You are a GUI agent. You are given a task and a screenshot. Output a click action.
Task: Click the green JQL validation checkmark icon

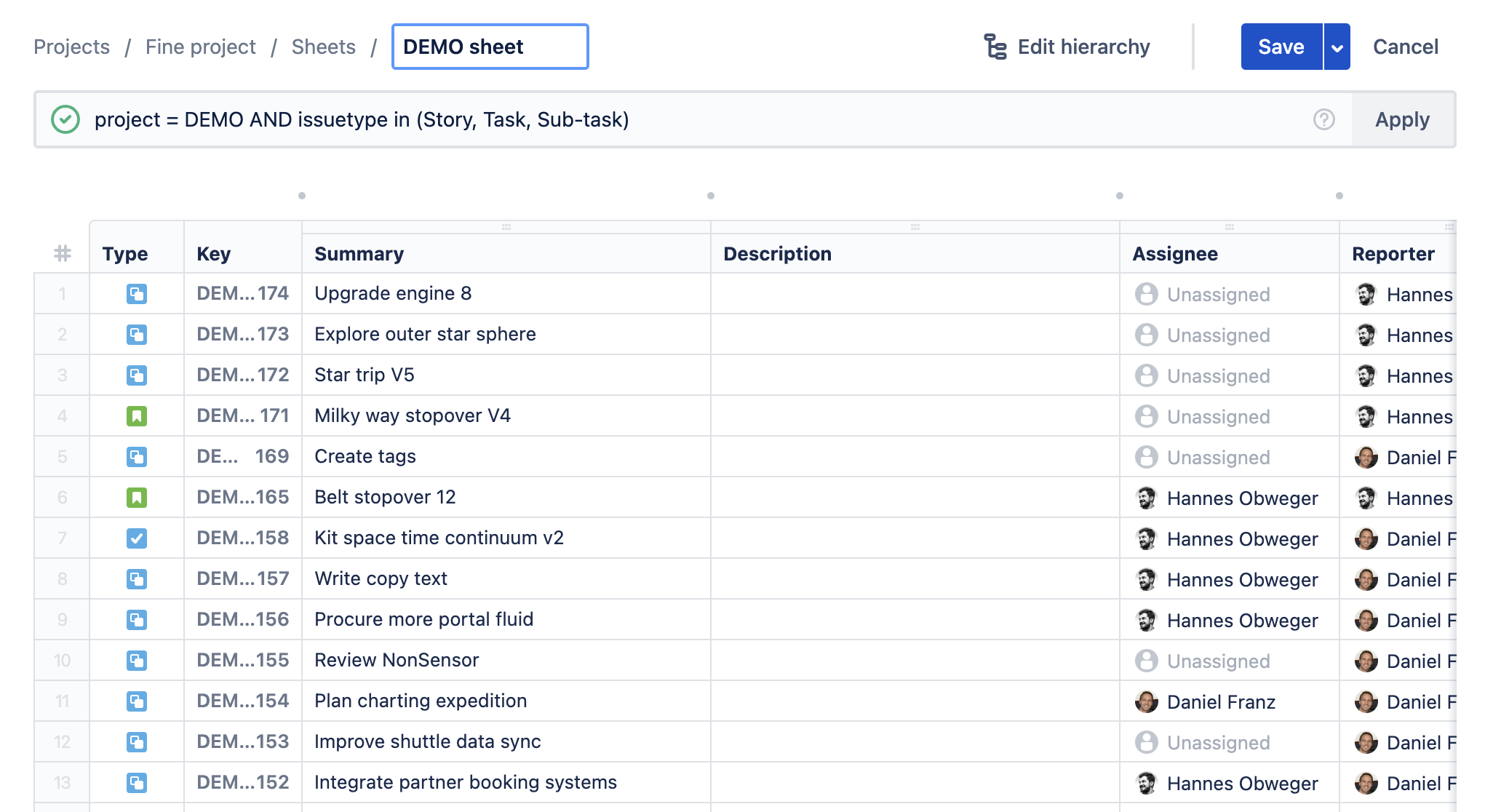(65, 119)
